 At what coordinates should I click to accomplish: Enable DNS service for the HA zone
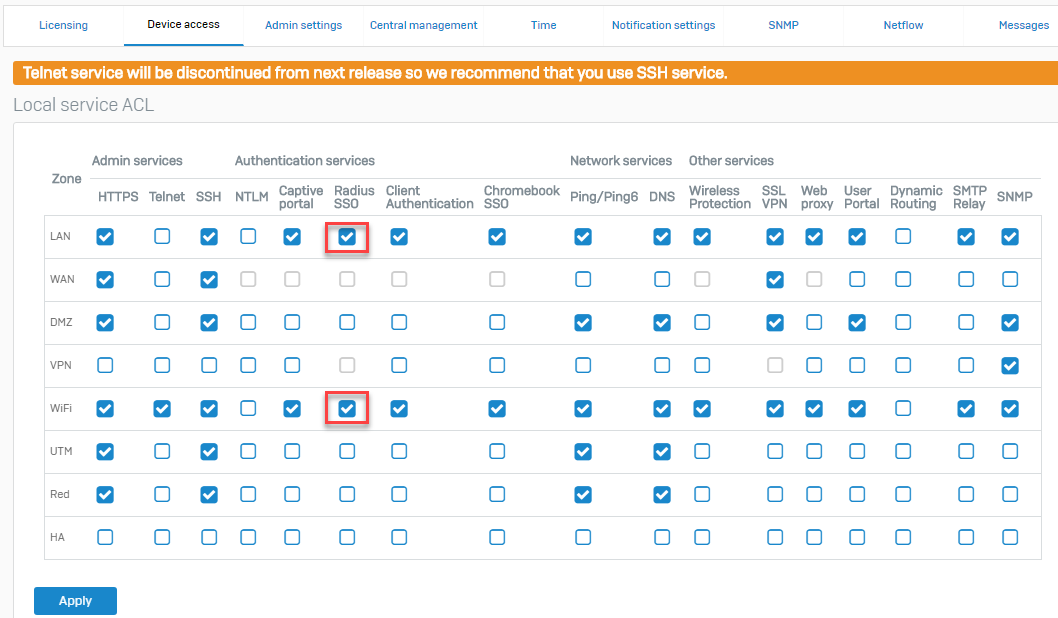coord(661,537)
